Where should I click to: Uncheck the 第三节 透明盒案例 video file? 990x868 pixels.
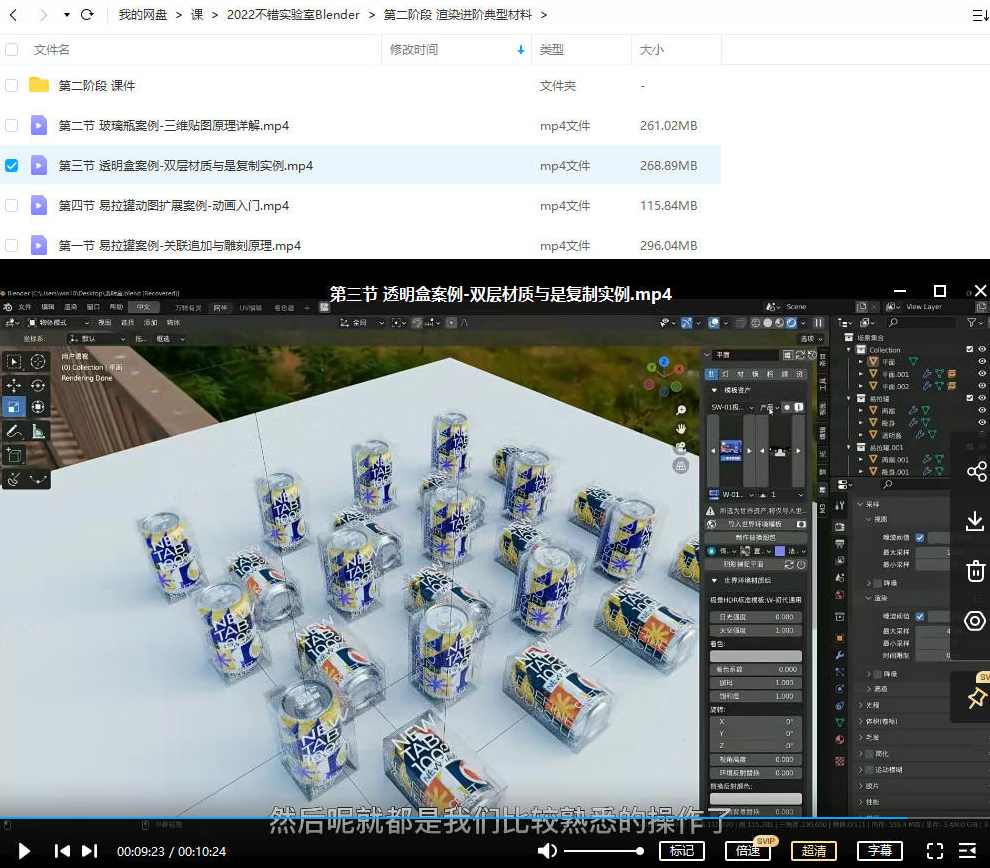[11, 165]
